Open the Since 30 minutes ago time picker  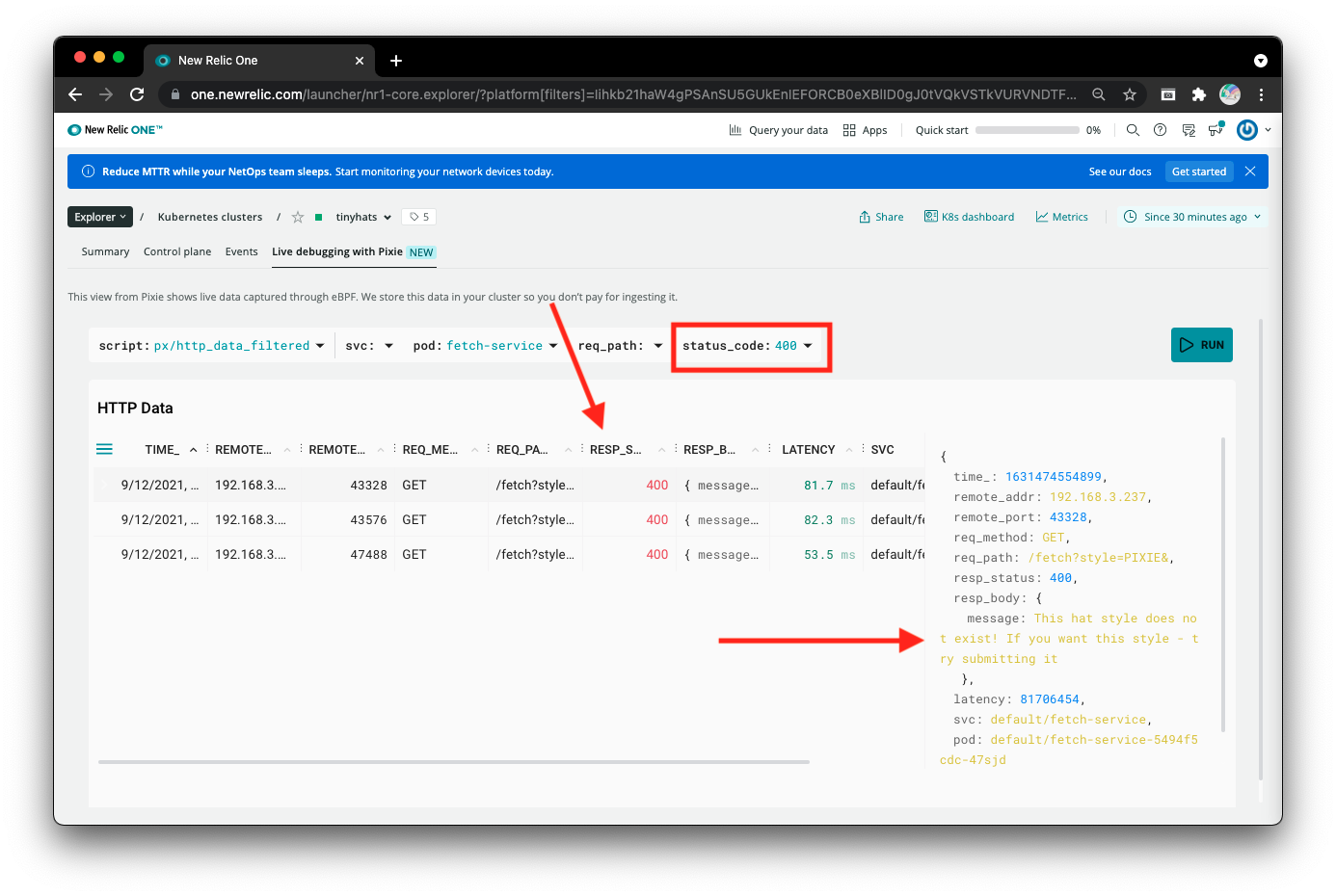1193,218
